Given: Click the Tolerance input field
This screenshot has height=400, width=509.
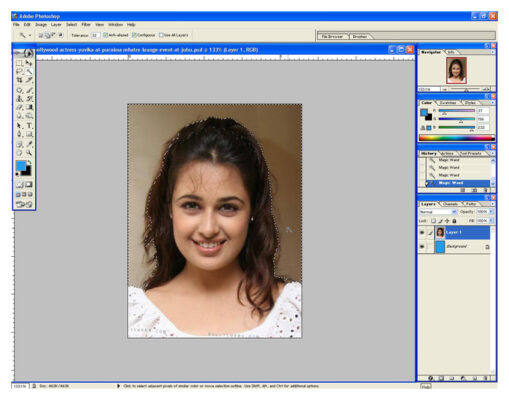Looking at the screenshot, I should pos(95,35).
